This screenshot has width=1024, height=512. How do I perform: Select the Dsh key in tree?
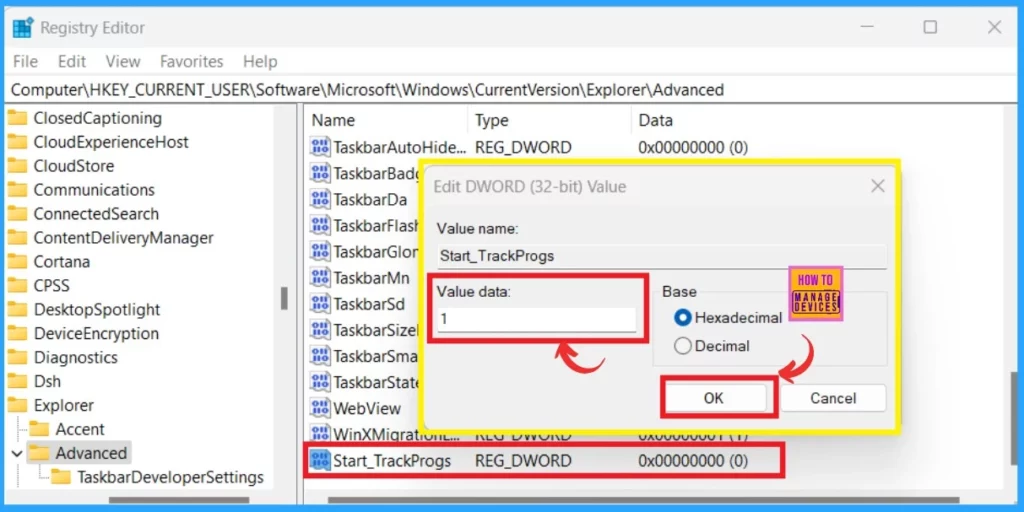click(x=47, y=381)
